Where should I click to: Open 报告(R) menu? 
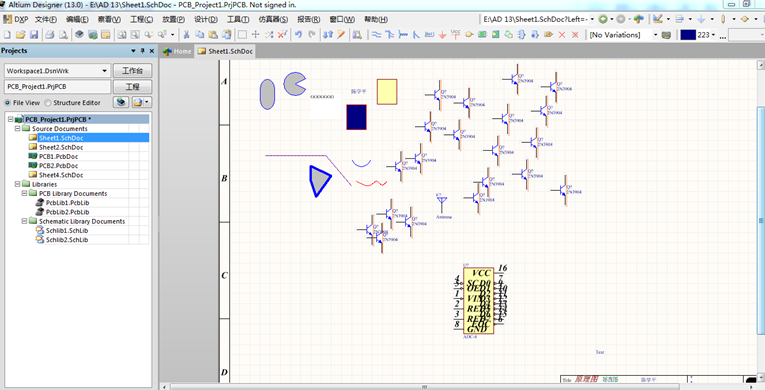pyautogui.click(x=308, y=20)
